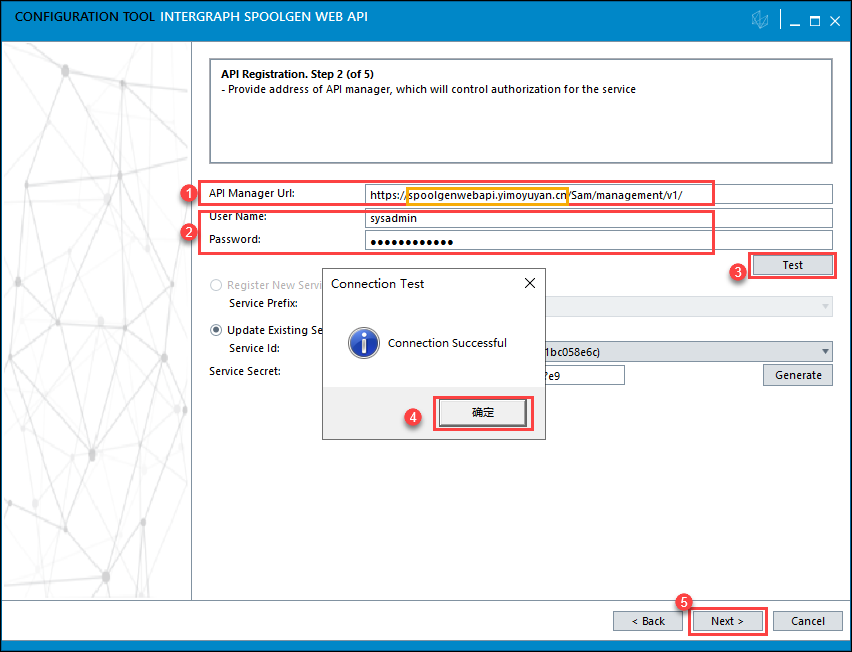Click the Hexagon logo in title bar
Image resolution: width=852 pixels, height=652 pixels.
pos(761,20)
